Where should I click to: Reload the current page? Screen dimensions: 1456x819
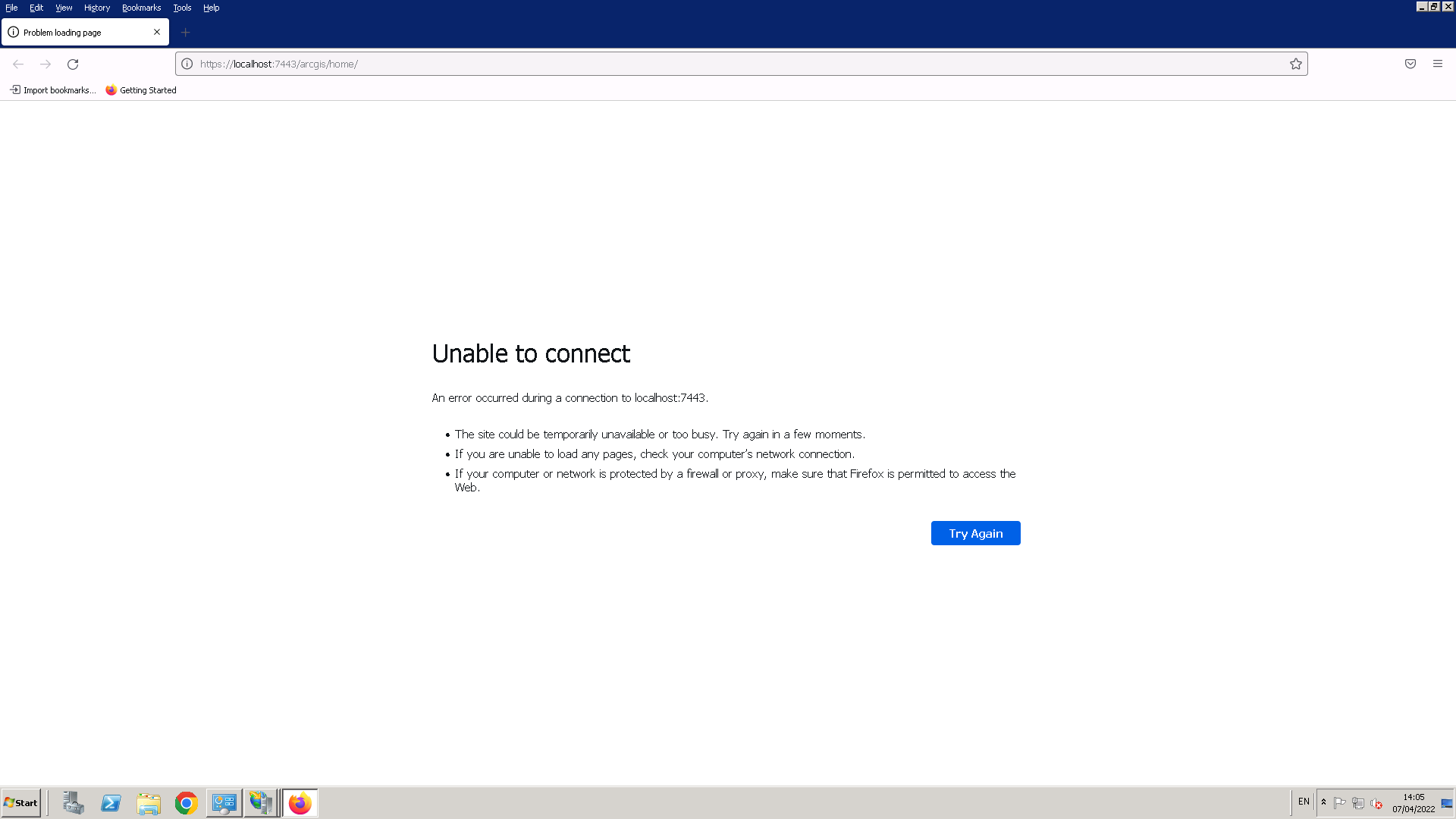(72, 64)
